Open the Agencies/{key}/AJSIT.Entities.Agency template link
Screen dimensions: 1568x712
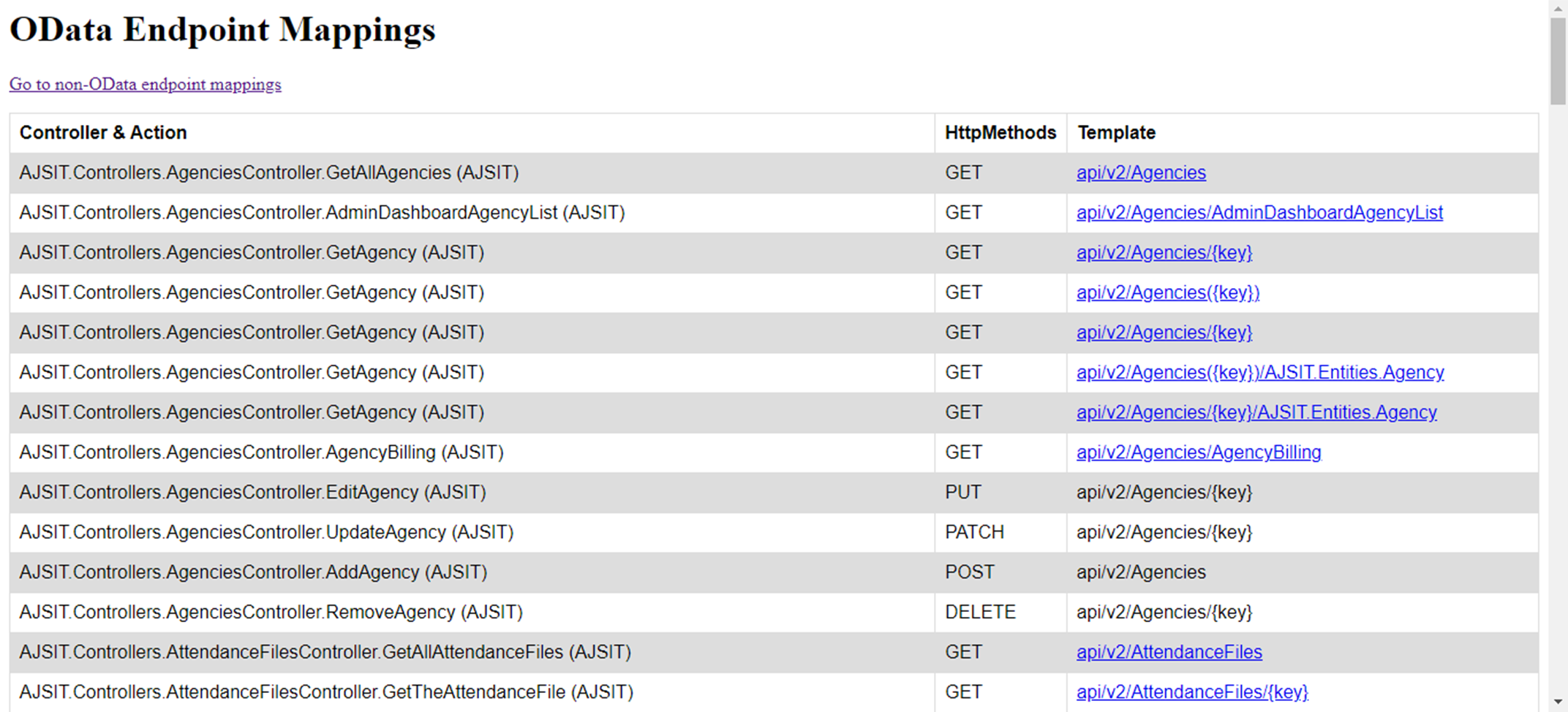(x=1255, y=412)
